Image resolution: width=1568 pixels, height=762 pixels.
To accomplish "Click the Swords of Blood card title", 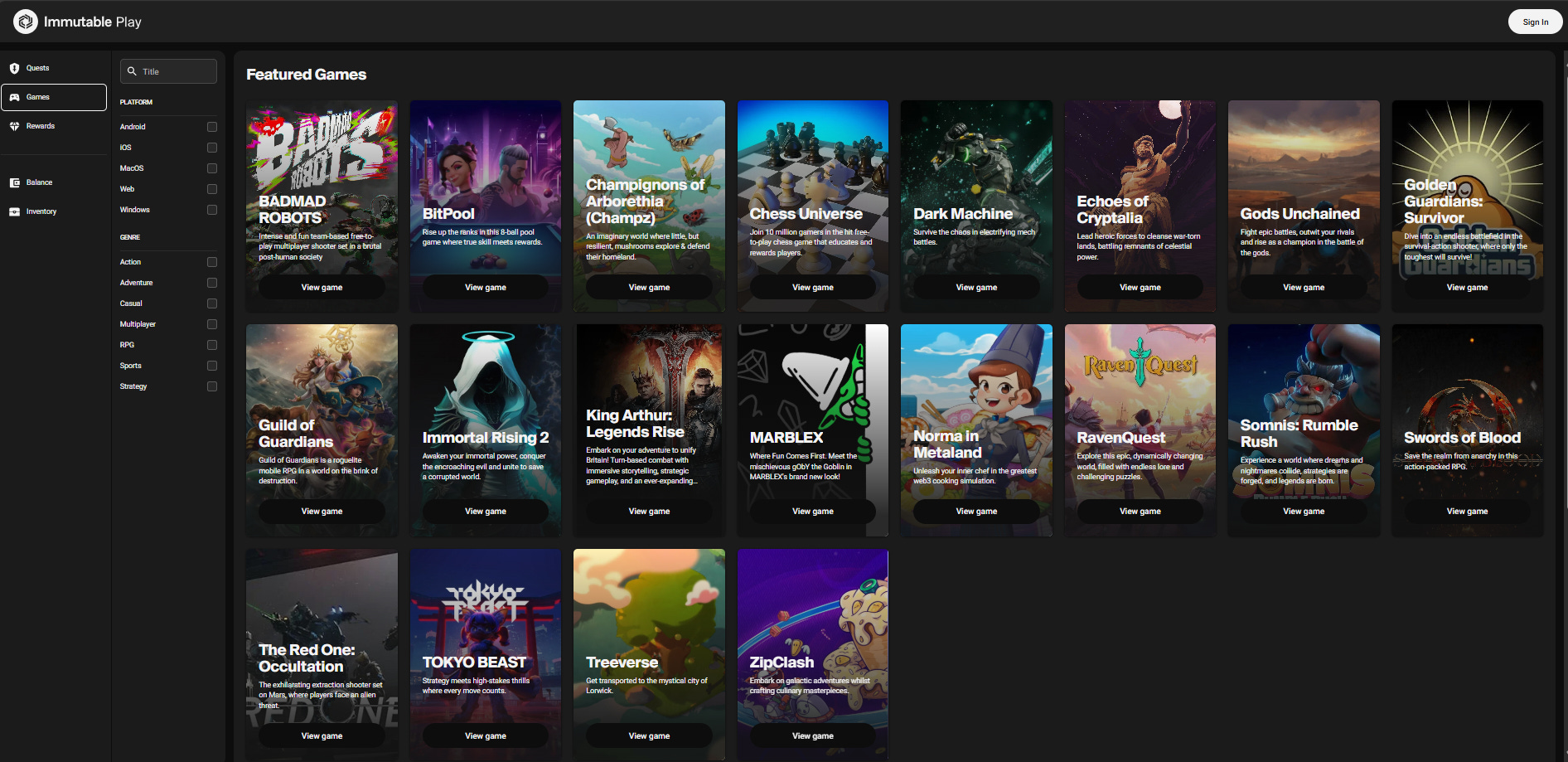I will 1462,438.
